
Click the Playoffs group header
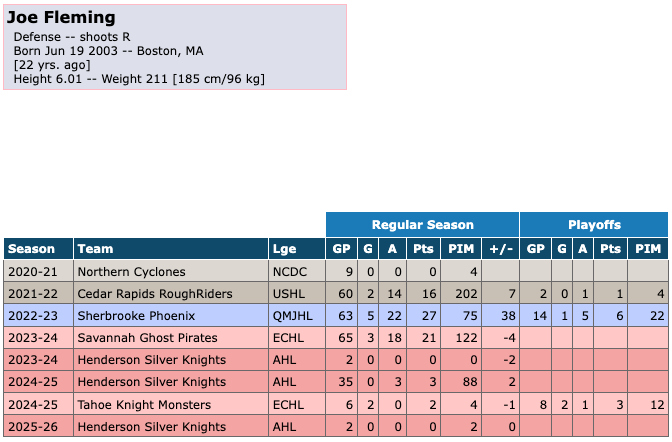[594, 225]
